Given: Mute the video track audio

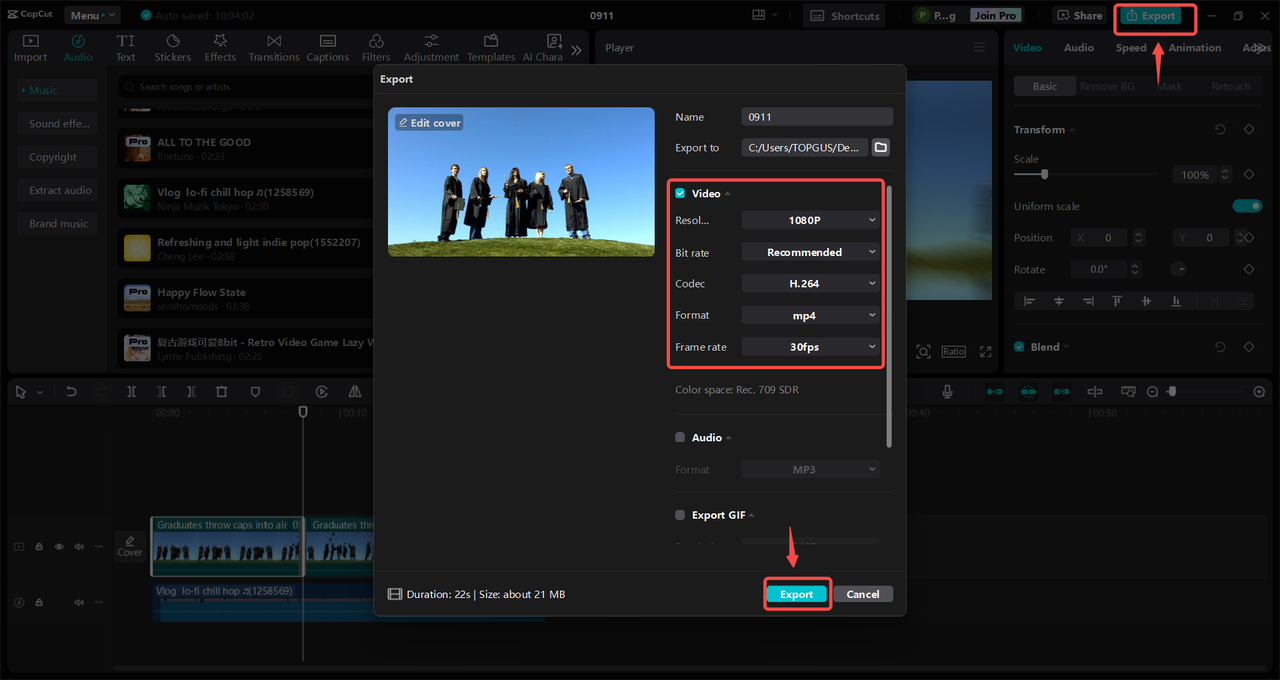Looking at the screenshot, I should click(78, 547).
